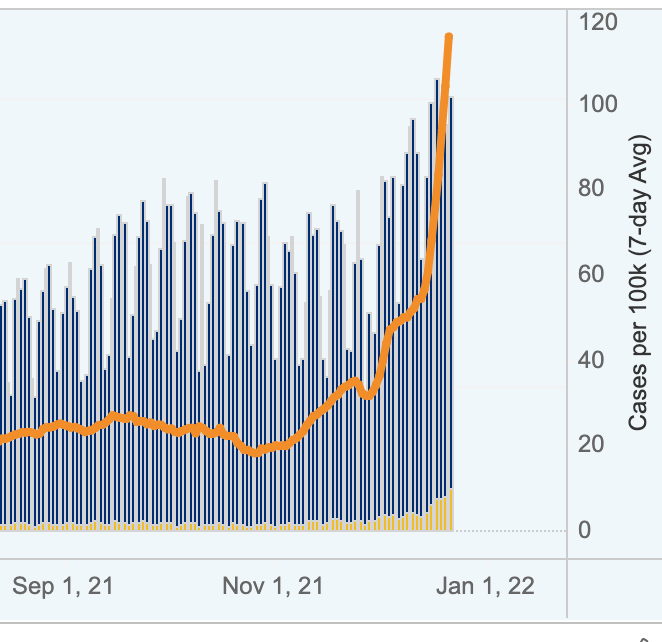This screenshot has width=662, height=642.
Task: Click the orange line at far left edge
Action: 4,438
